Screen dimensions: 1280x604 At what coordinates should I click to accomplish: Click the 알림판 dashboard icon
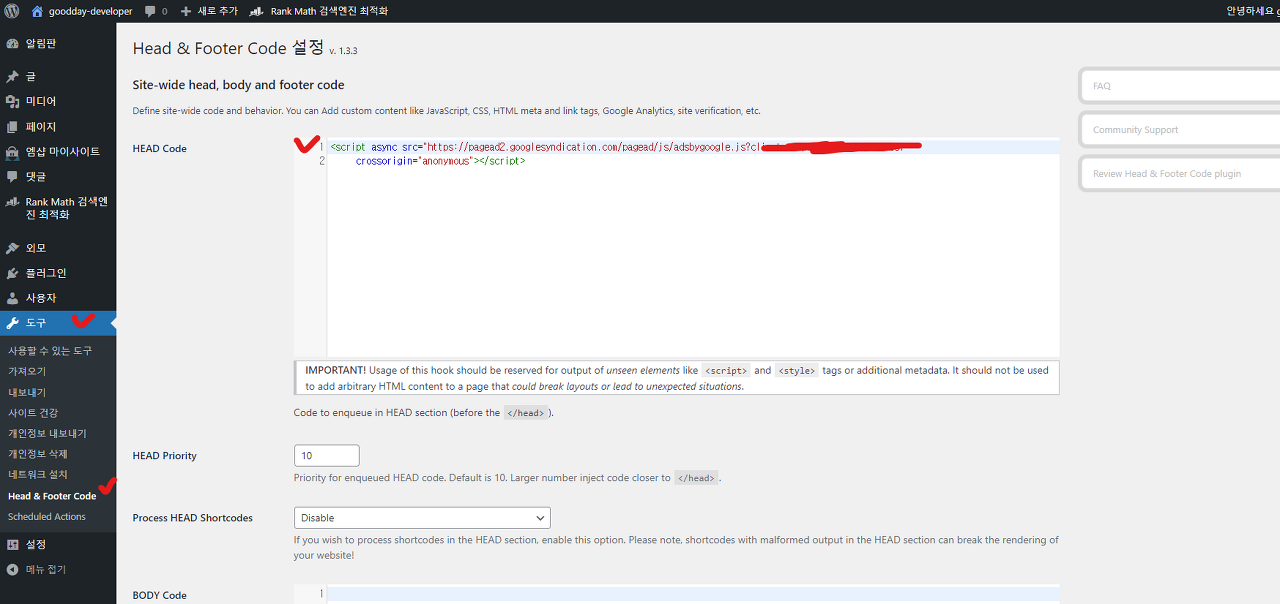click(x=12, y=44)
